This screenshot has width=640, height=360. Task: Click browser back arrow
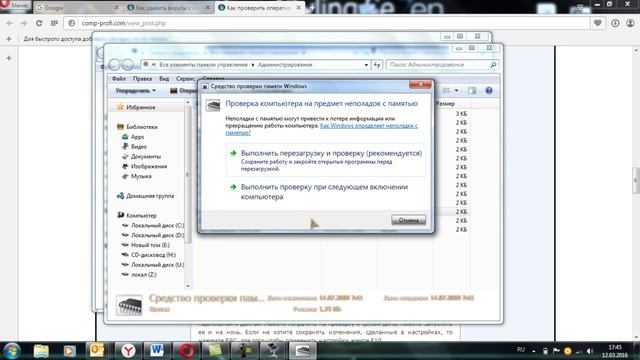(9, 23)
